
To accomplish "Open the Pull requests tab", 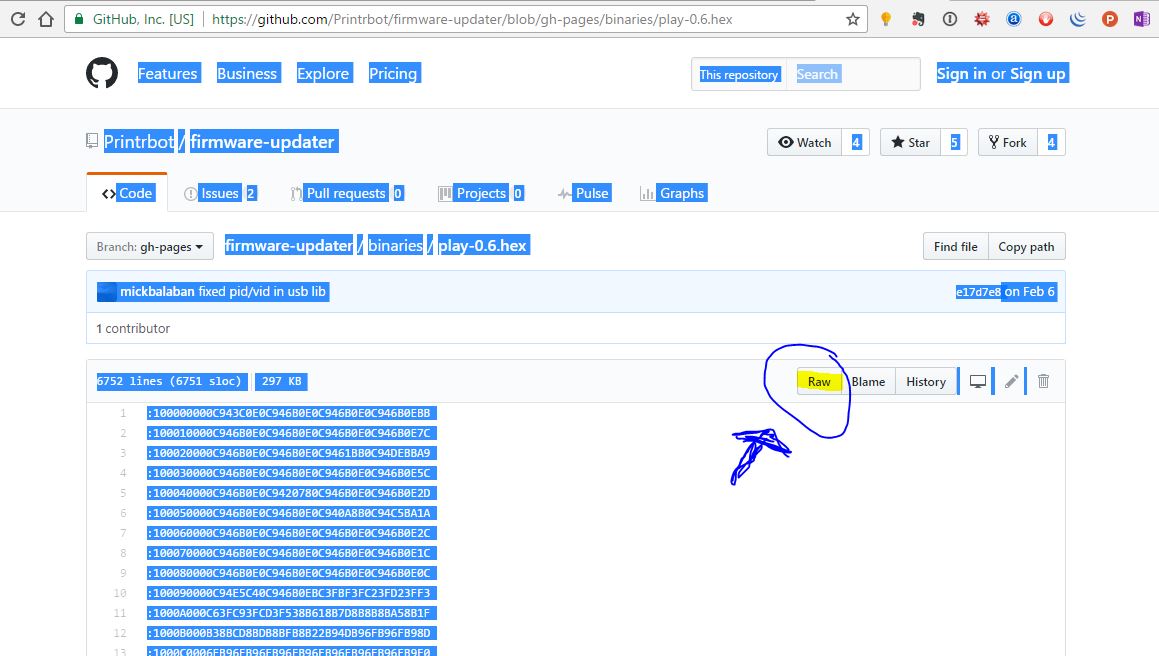I will (x=347, y=193).
